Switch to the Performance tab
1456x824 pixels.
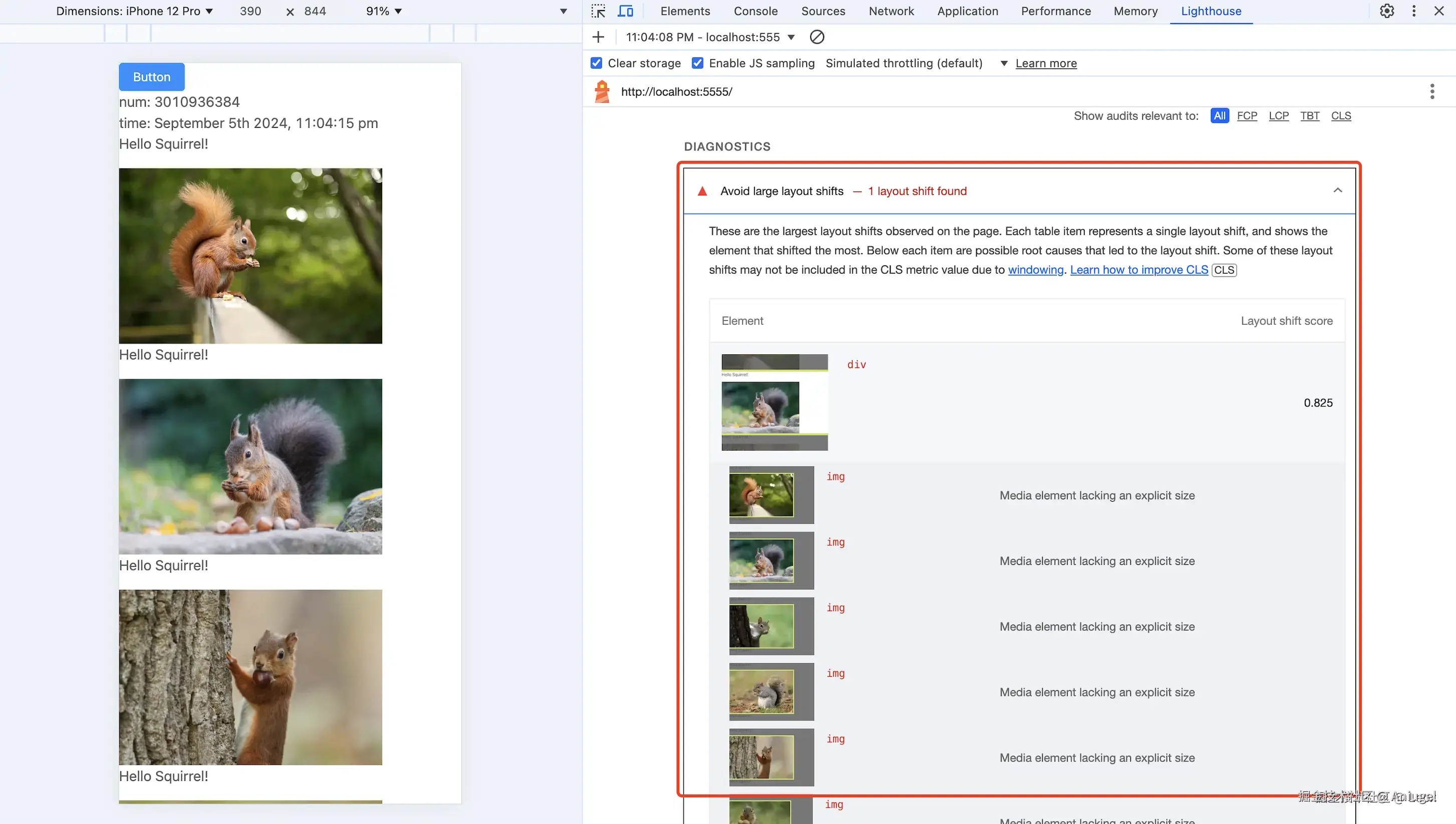[1056, 12]
